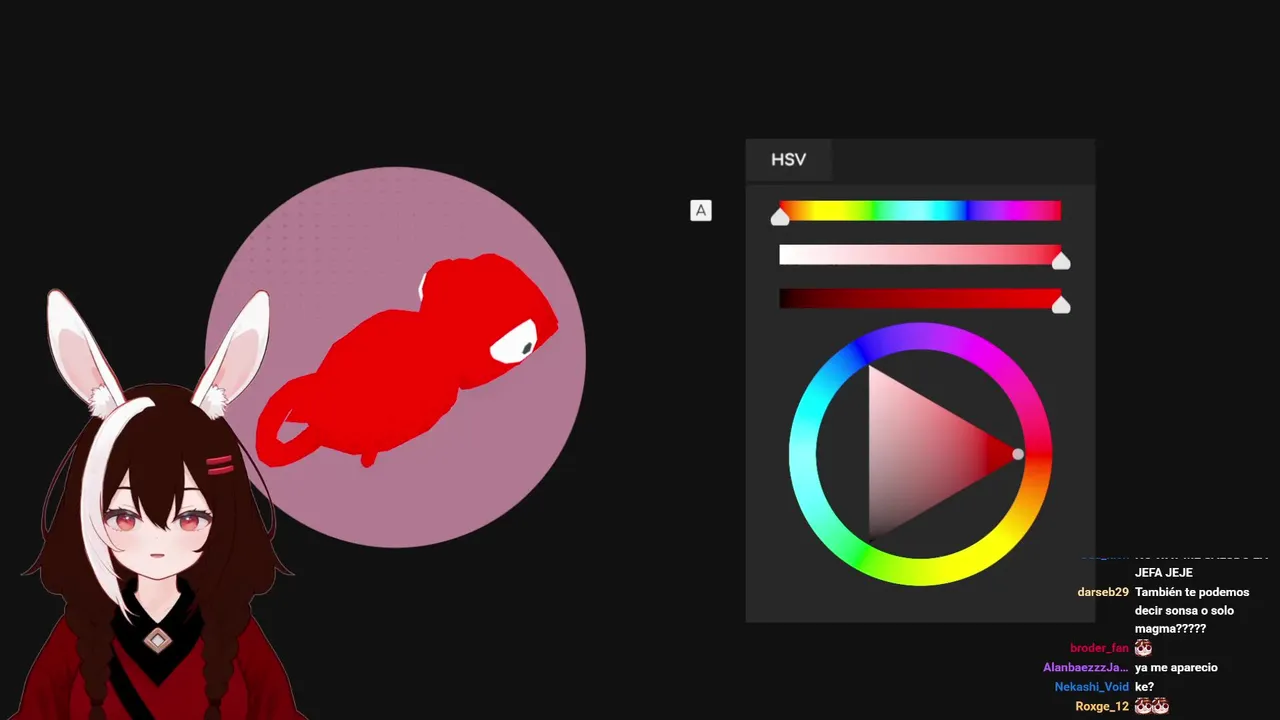
Task: Click the 'ya me aparecio' chat message
Action: click(1176, 667)
